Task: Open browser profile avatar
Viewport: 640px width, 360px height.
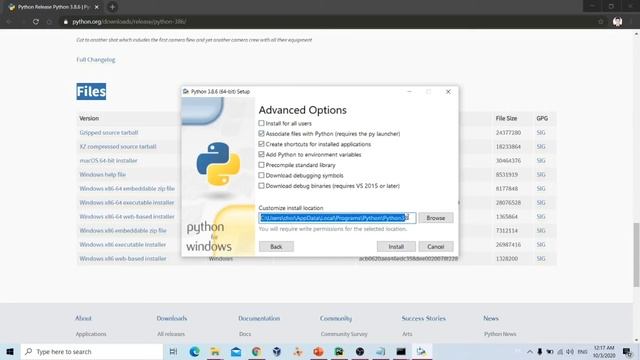Action: click(x=617, y=22)
